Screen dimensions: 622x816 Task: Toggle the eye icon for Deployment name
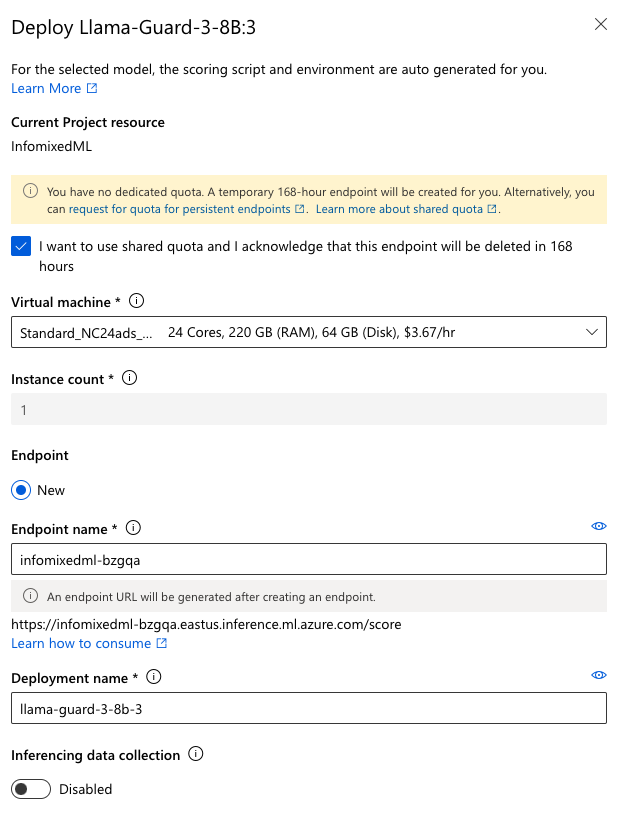coord(599,675)
